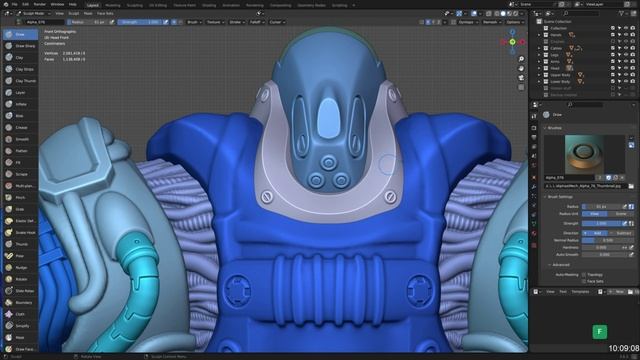
Task: Select the Grab brush
Action: tap(20, 209)
